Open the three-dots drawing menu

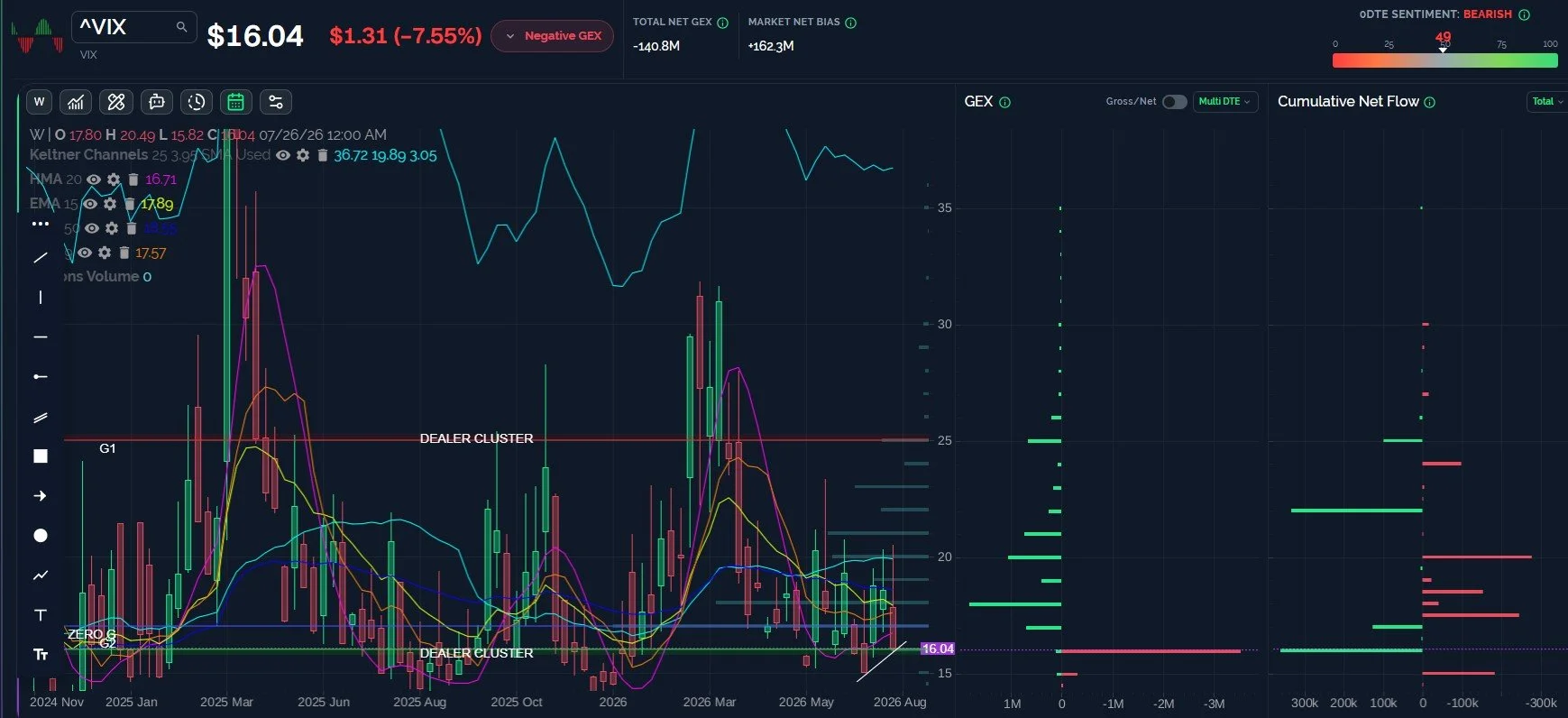pos(41,224)
